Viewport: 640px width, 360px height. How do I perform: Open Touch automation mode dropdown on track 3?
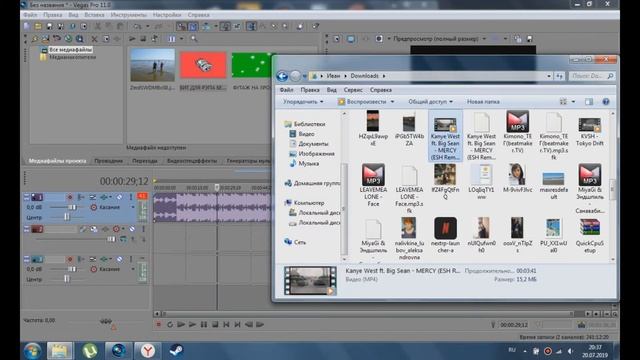[133, 269]
